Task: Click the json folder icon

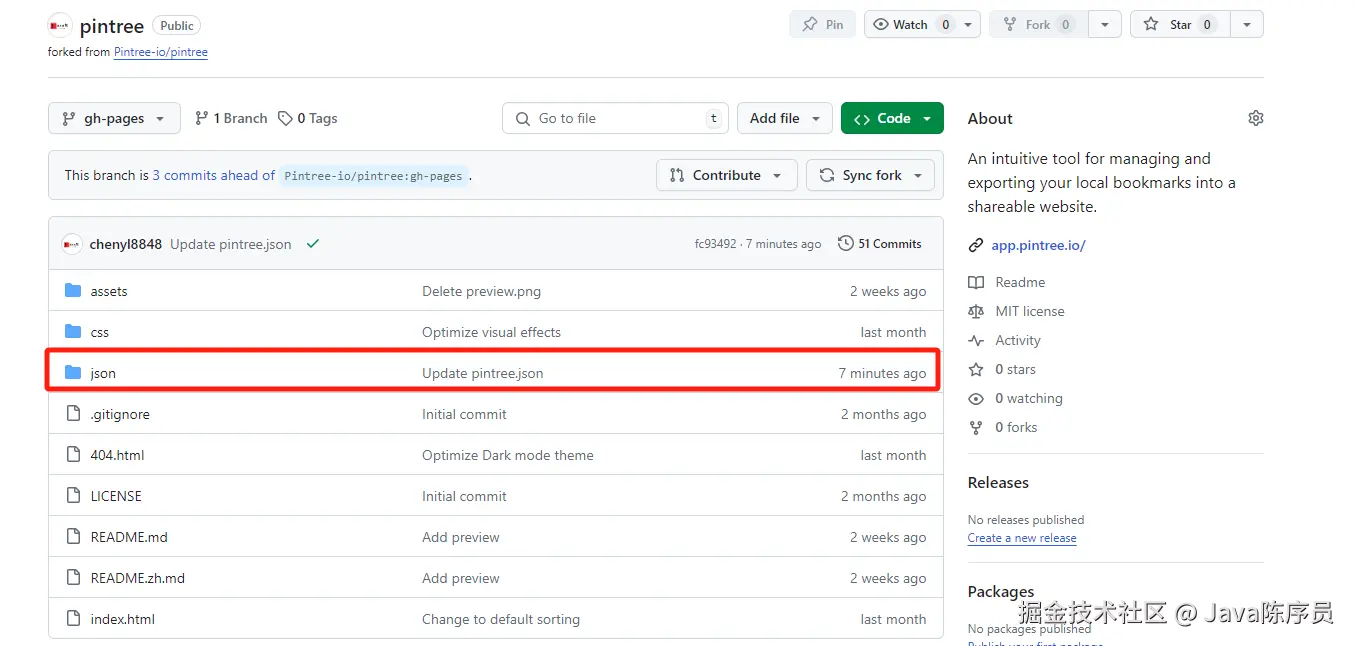Action: point(72,373)
